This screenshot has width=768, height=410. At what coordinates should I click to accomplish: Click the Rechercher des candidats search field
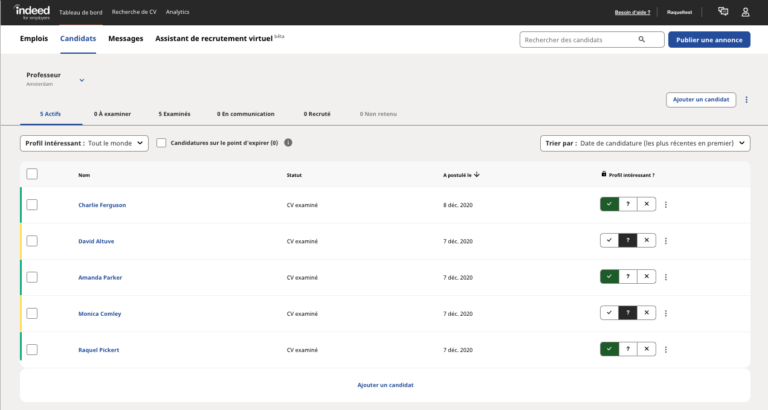pyautogui.click(x=578, y=40)
